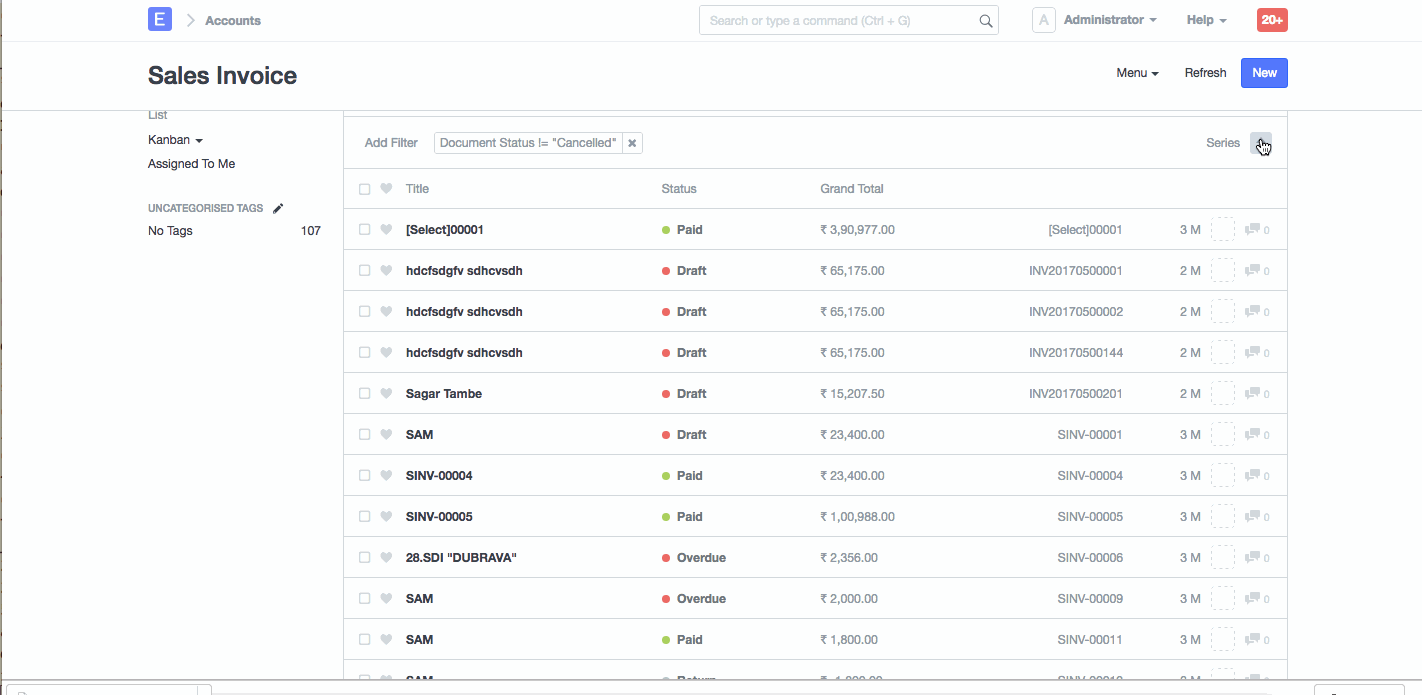
Task: Open the Menu dropdown
Action: click(1136, 72)
